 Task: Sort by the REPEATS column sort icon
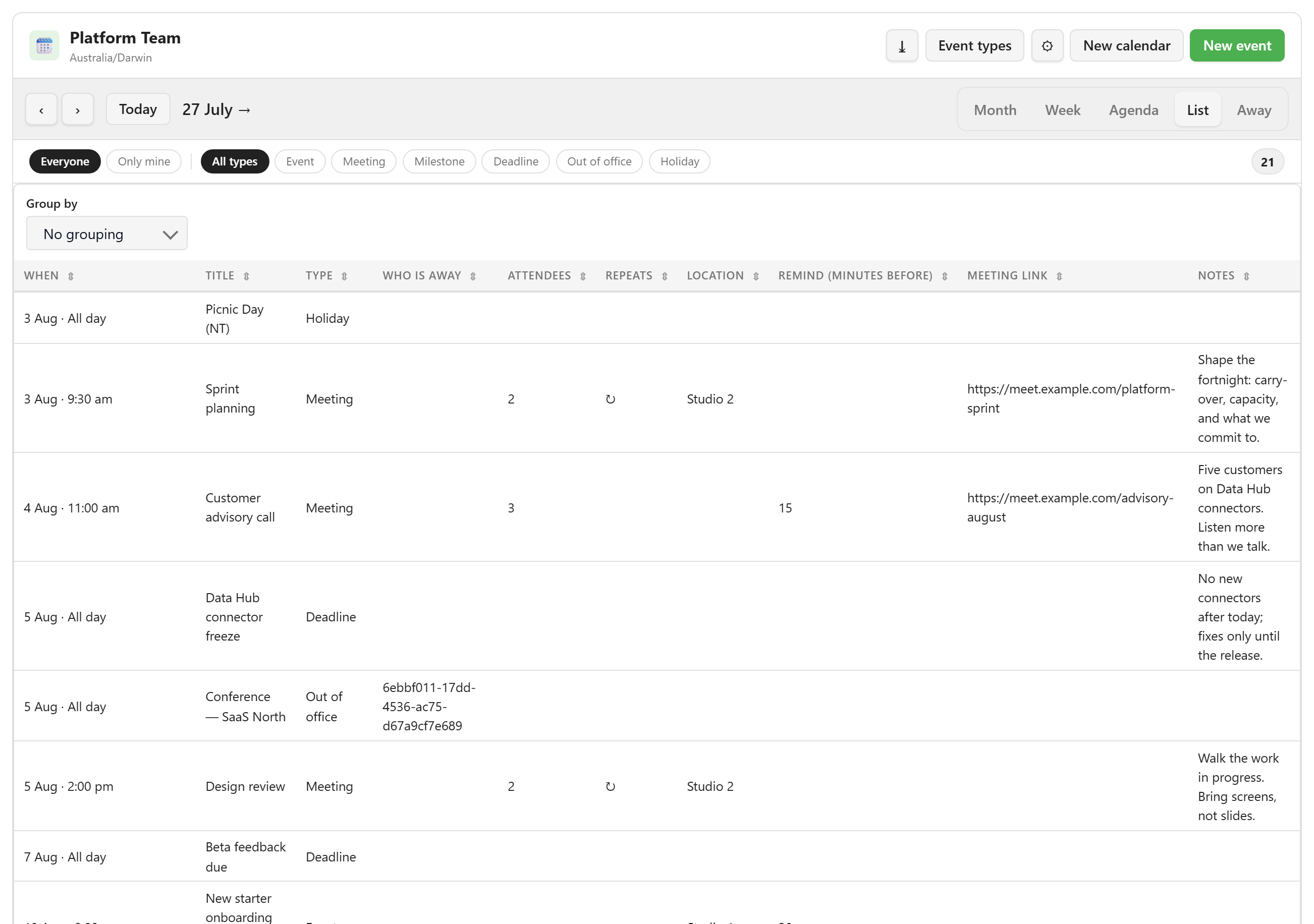point(665,276)
